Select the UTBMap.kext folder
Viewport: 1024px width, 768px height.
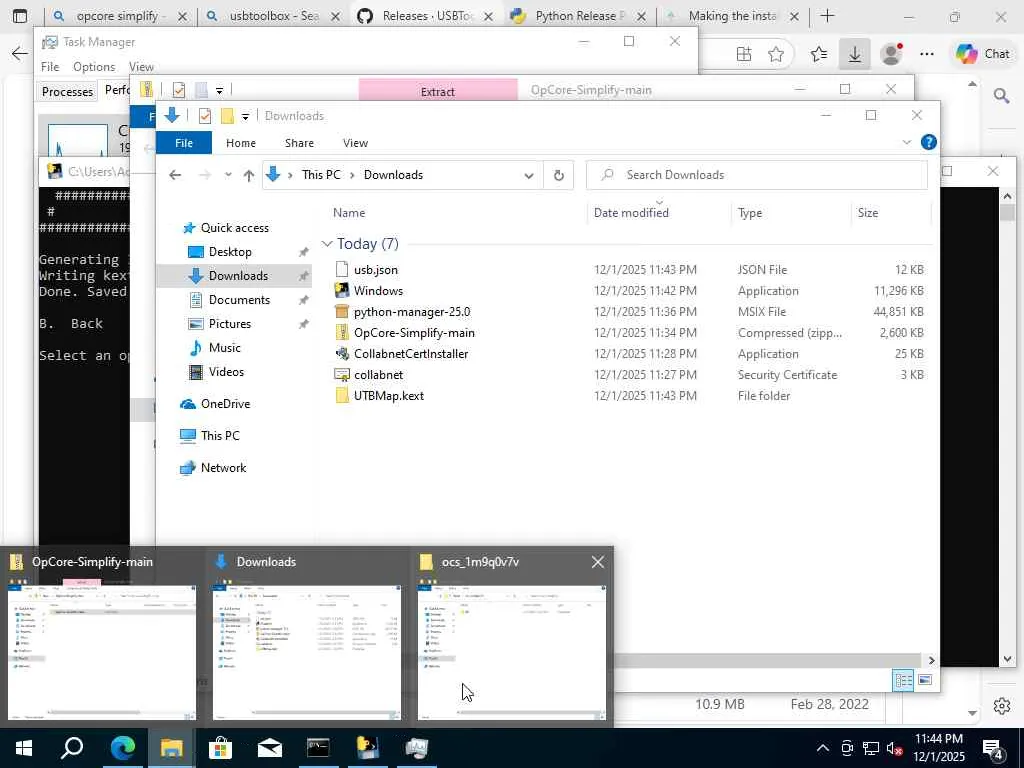(x=389, y=395)
